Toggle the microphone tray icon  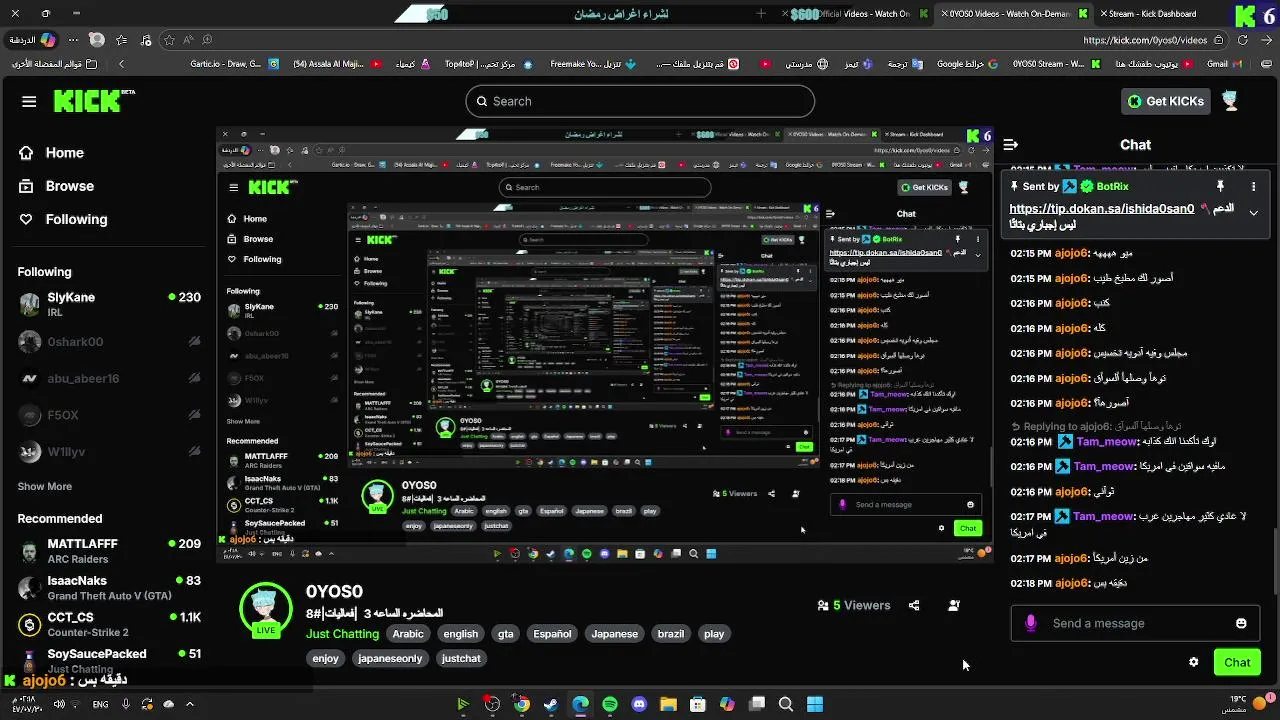126,704
